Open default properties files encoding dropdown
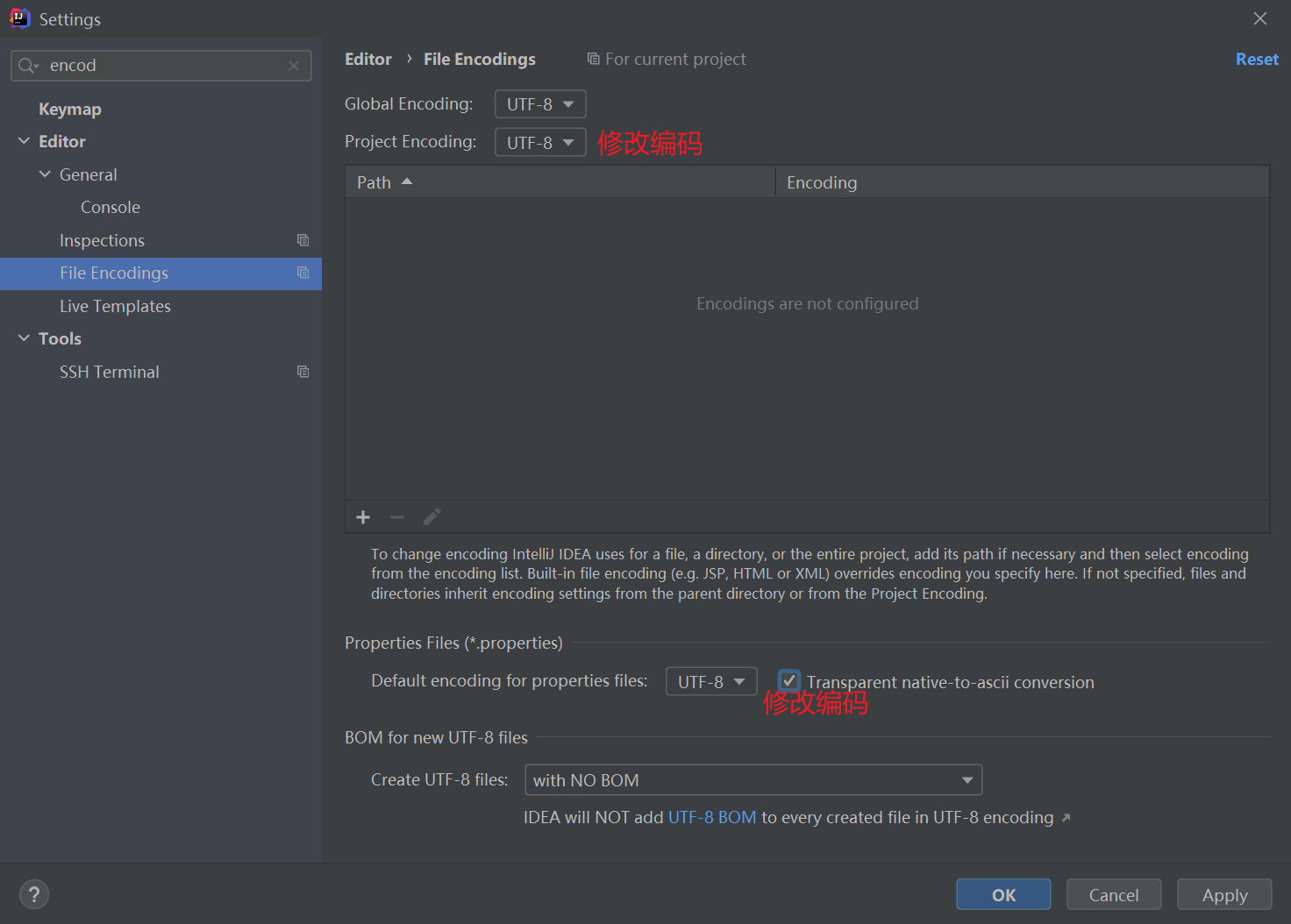The image size is (1291, 924). [711, 681]
